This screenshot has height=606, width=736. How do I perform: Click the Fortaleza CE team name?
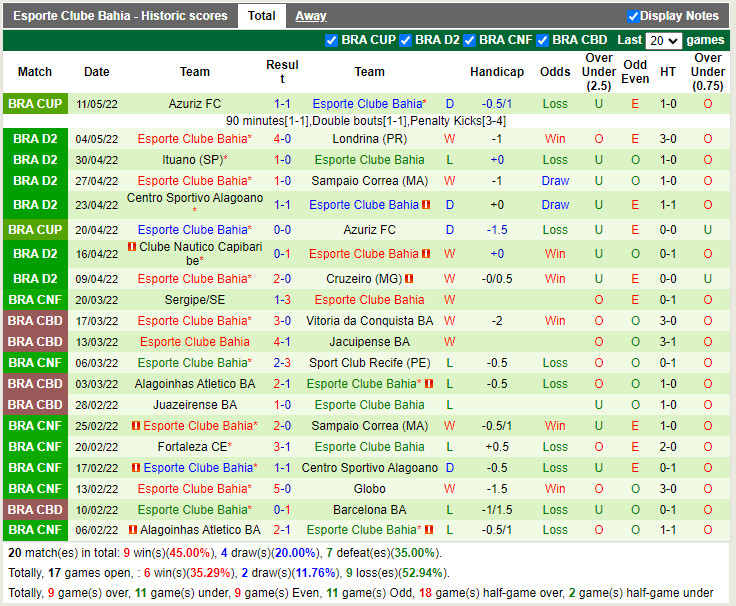coord(192,447)
